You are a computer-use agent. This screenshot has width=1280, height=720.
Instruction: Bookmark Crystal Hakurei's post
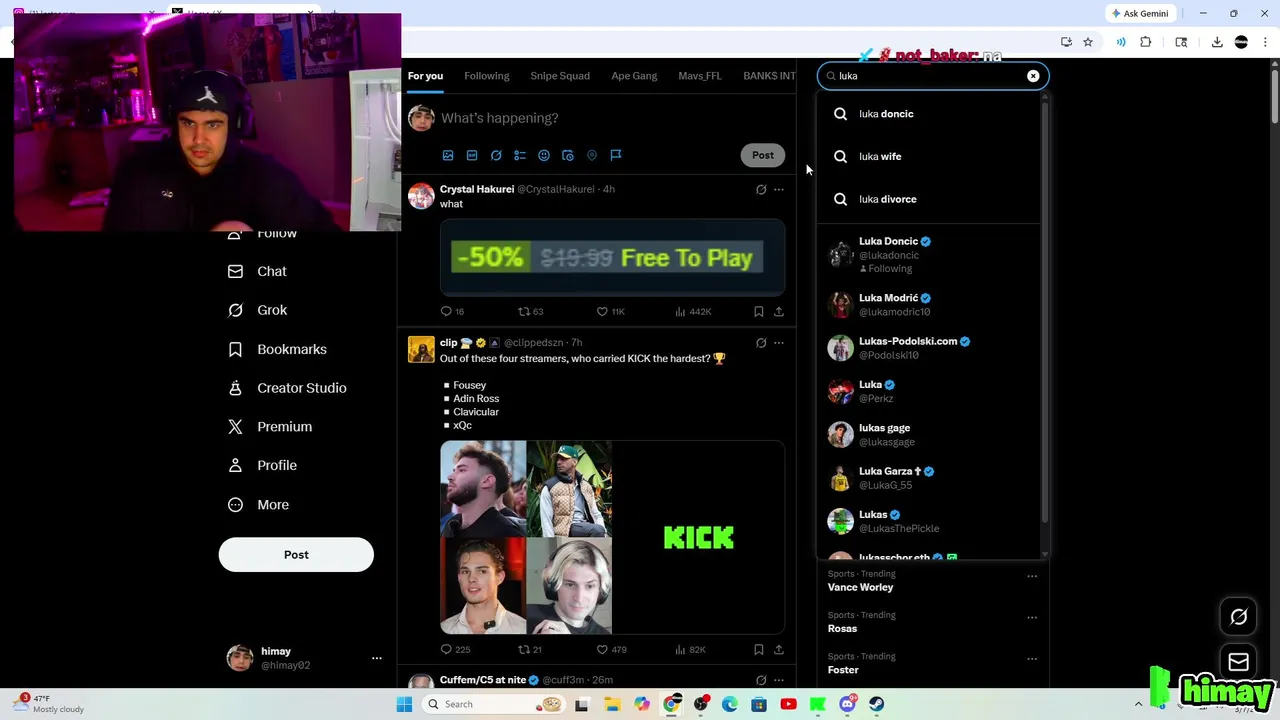click(759, 312)
